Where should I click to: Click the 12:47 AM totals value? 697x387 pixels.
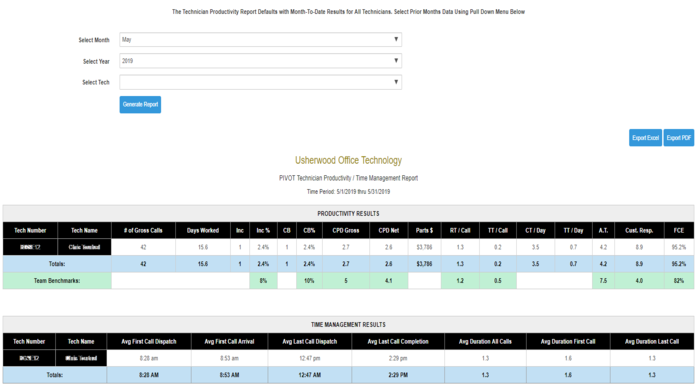[310, 375]
